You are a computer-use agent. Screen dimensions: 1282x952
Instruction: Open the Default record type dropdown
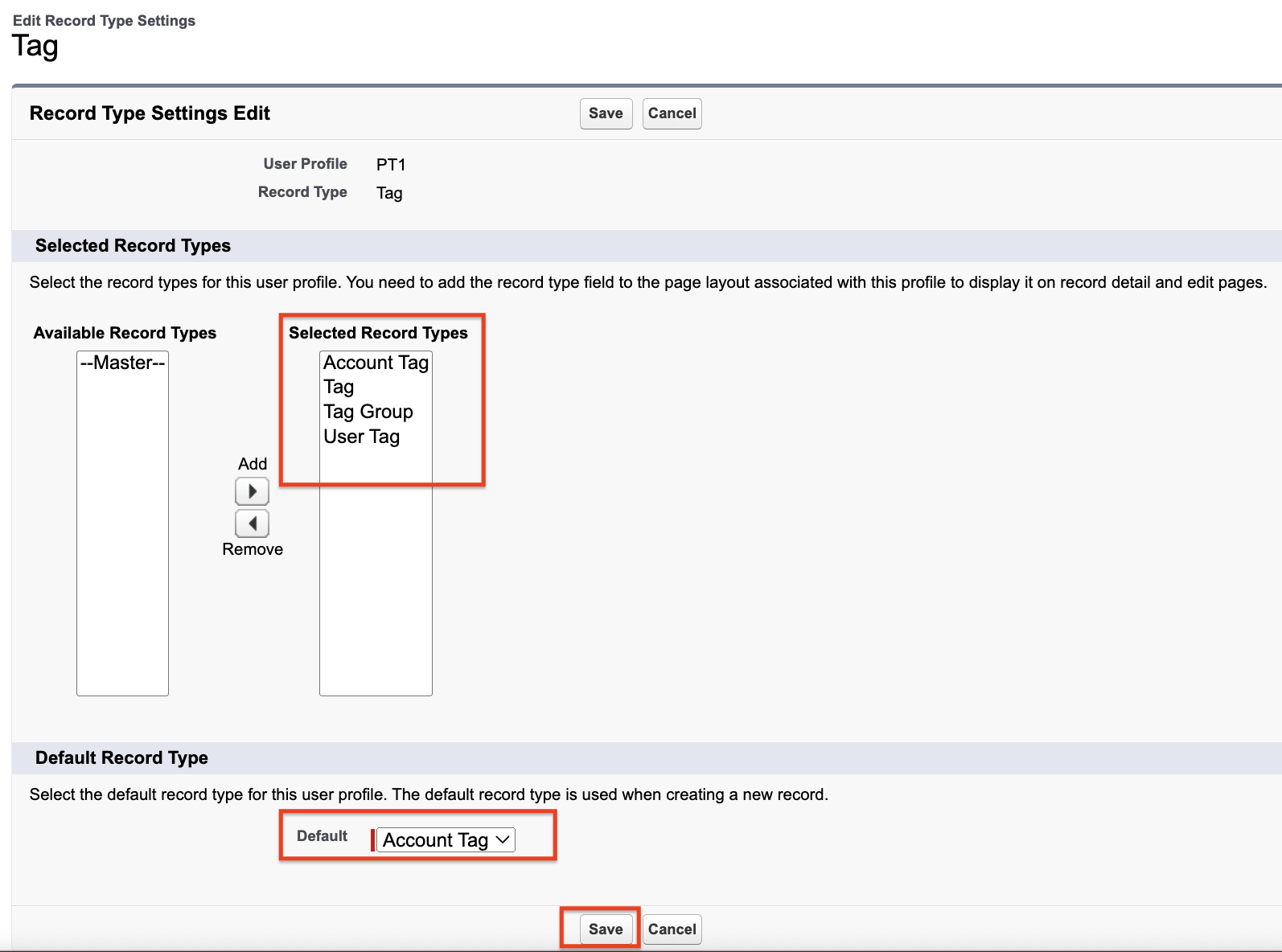(446, 840)
